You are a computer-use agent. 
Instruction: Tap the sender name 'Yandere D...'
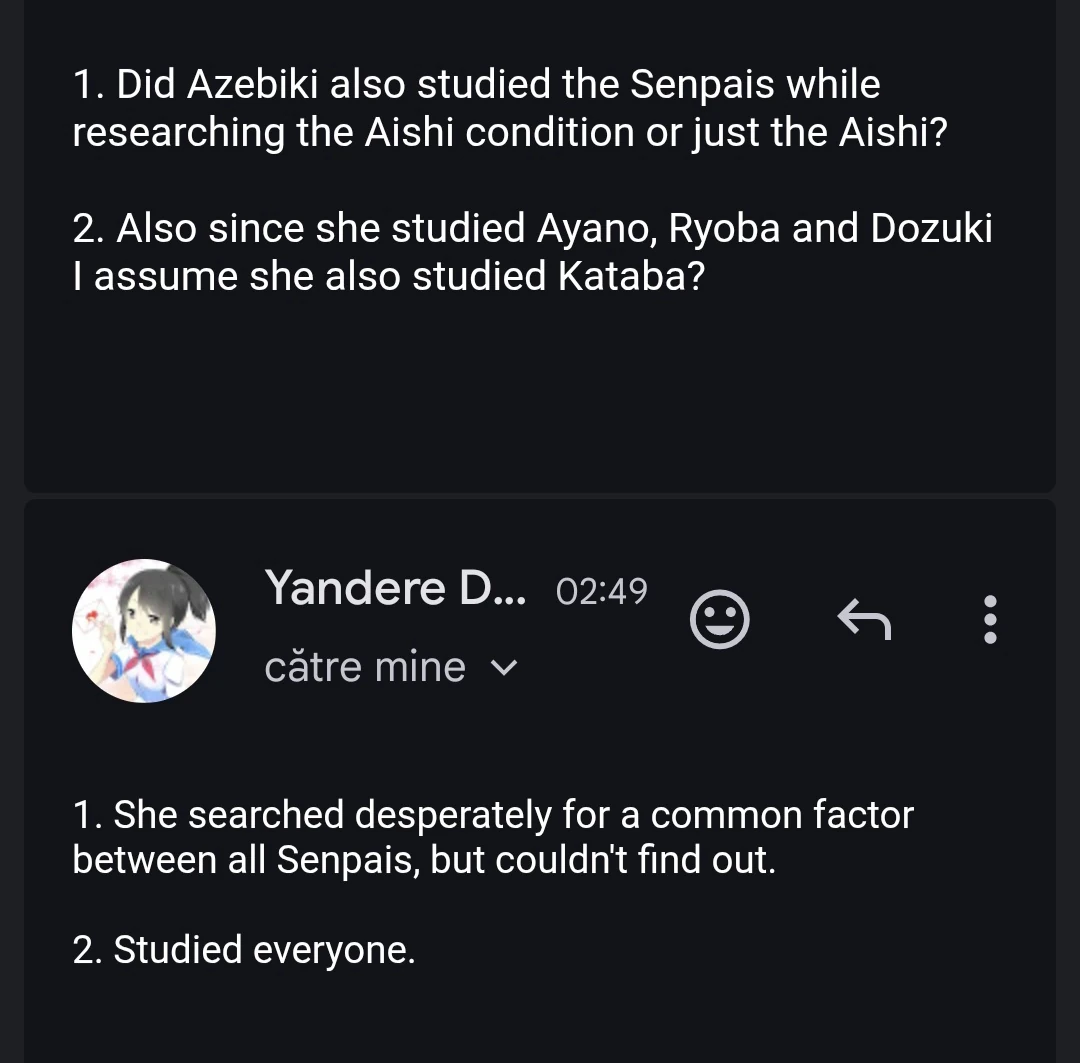pyautogui.click(x=395, y=588)
